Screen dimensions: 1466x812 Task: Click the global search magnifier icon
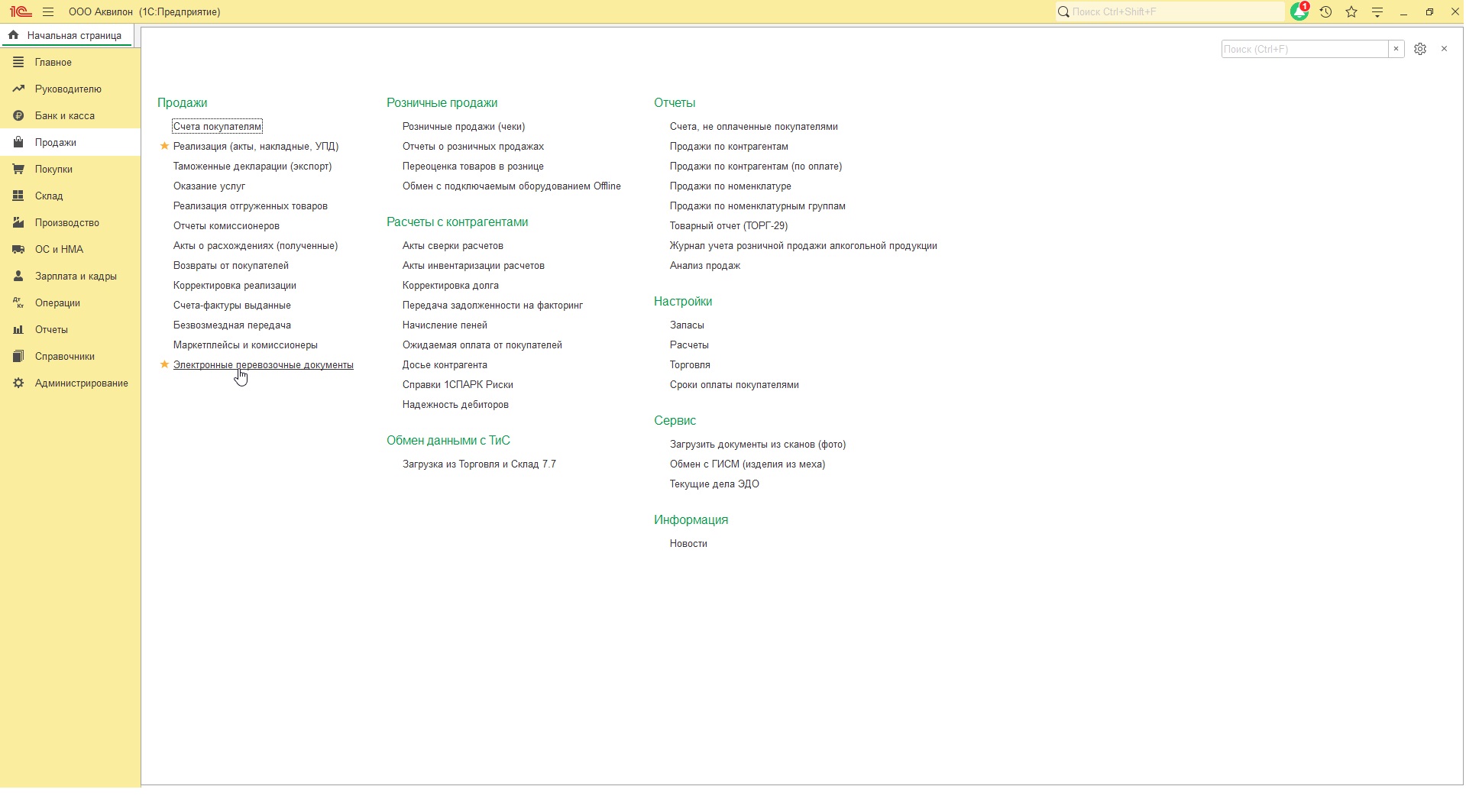tap(1063, 11)
